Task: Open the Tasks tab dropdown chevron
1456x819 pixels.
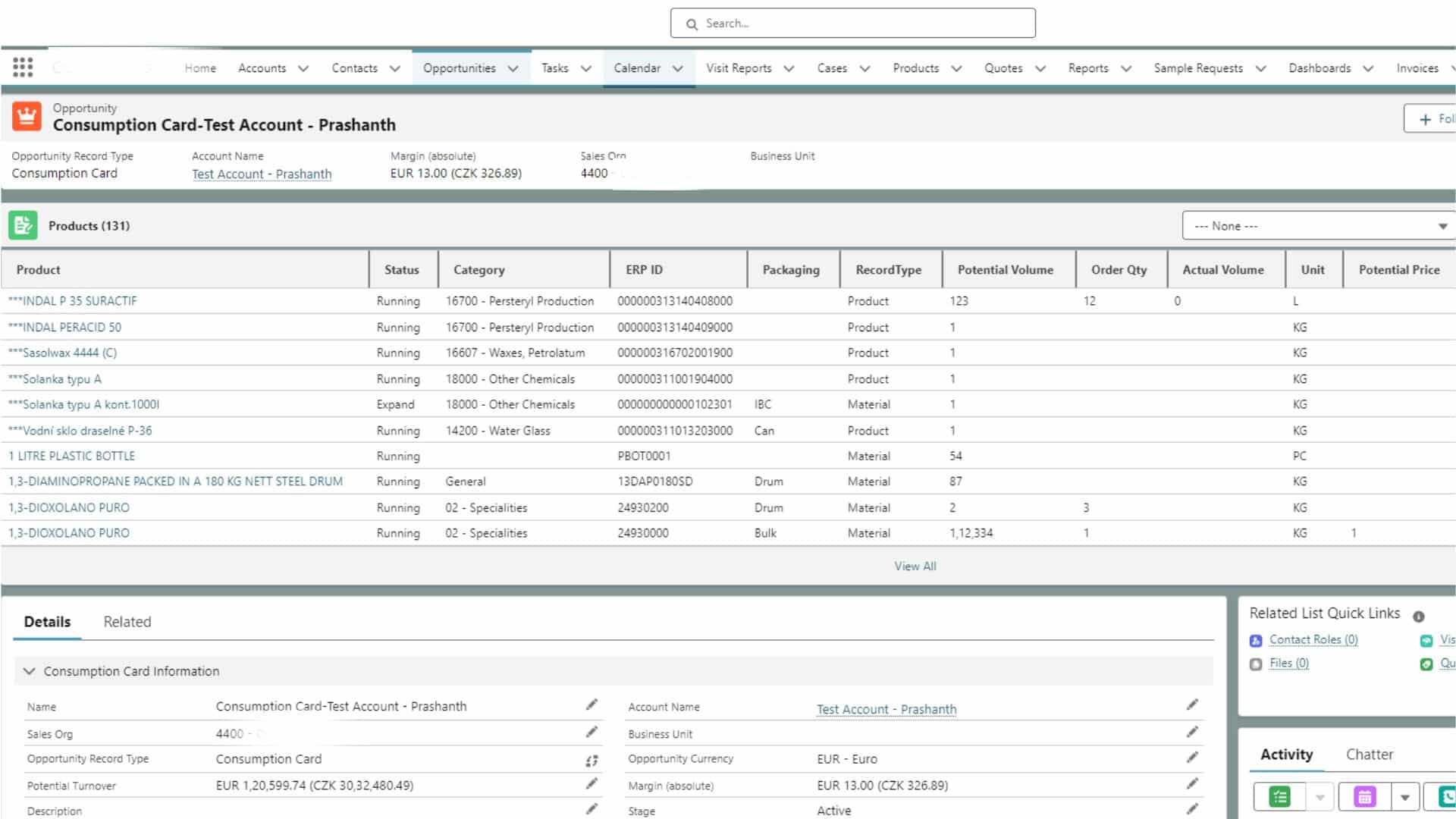Action: click(586, 68)
